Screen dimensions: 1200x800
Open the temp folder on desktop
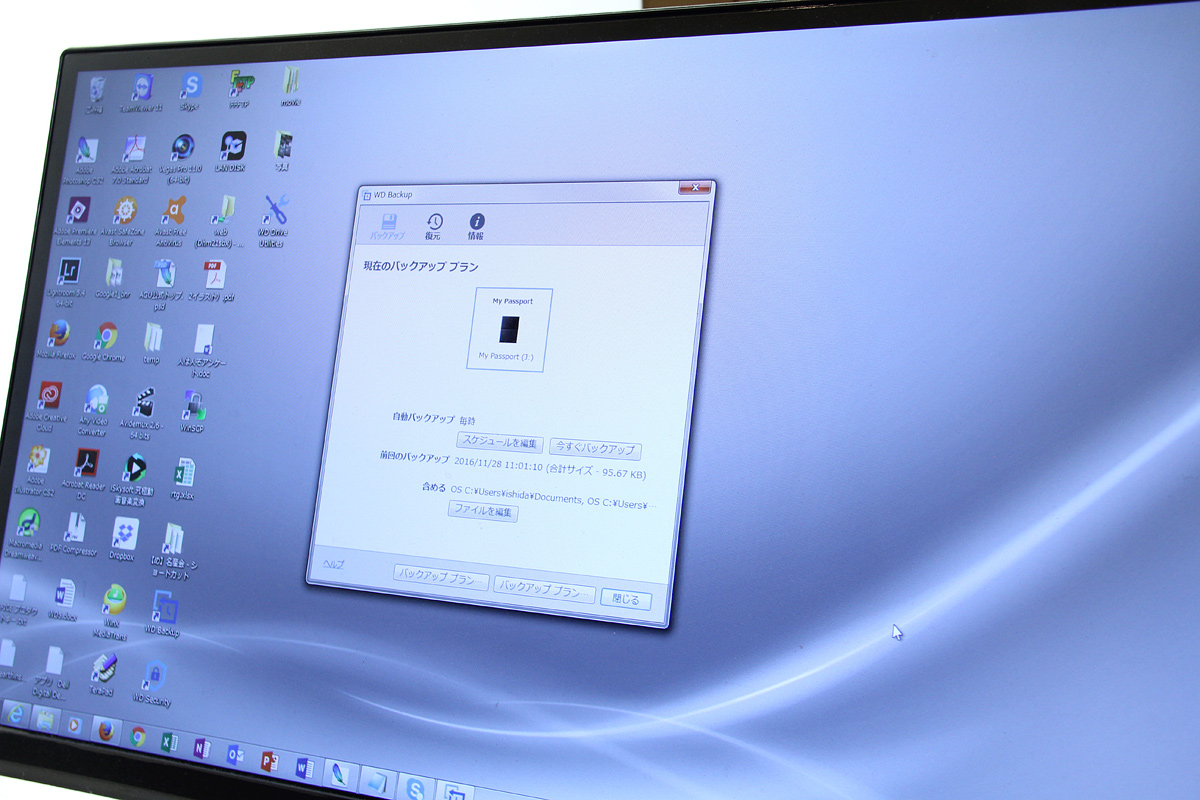[x=152, y=344]
